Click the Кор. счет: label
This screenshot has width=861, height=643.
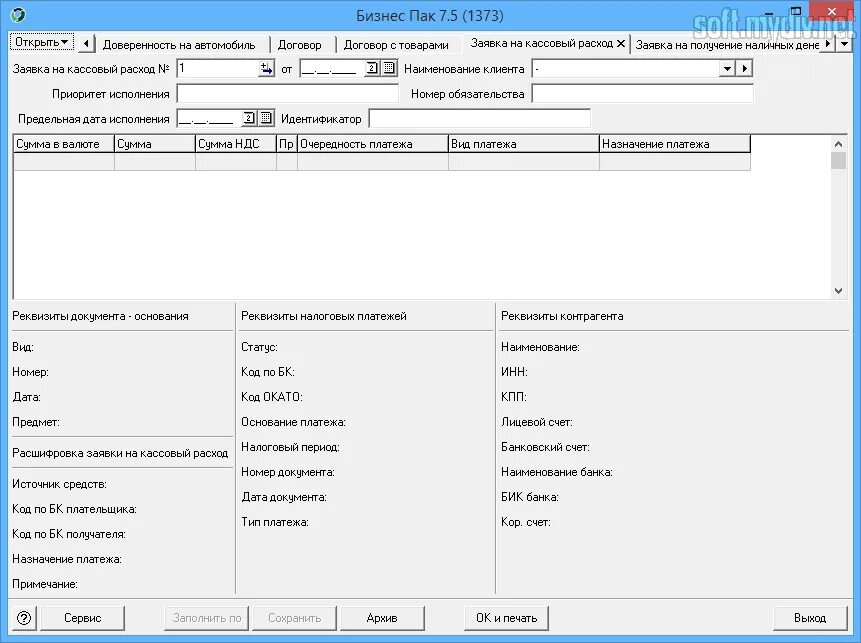click(525, 522)
